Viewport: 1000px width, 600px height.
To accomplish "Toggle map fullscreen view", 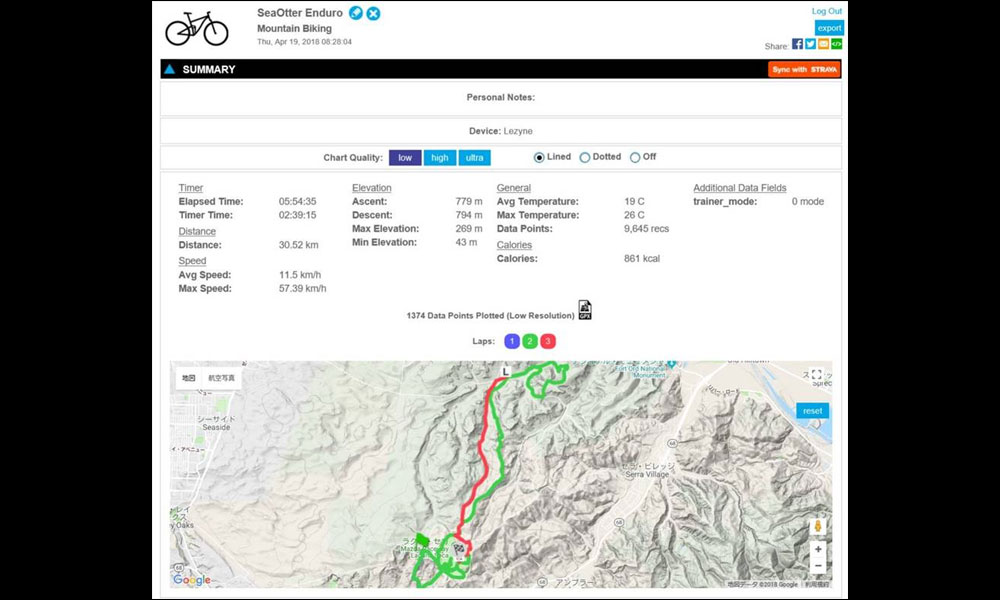I will click(x=816, y=375).
